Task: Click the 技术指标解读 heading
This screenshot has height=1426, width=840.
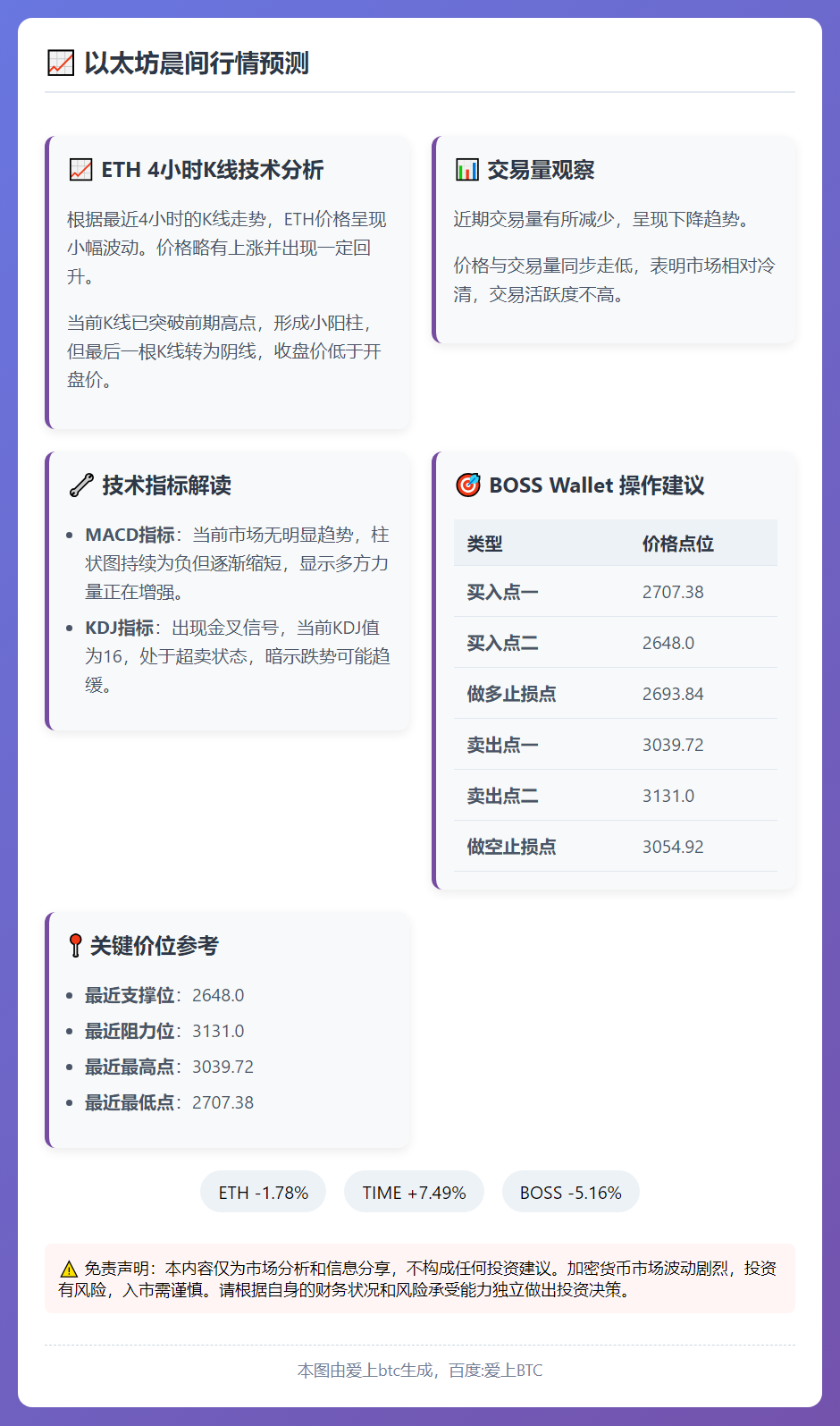Action: [166, 485]
